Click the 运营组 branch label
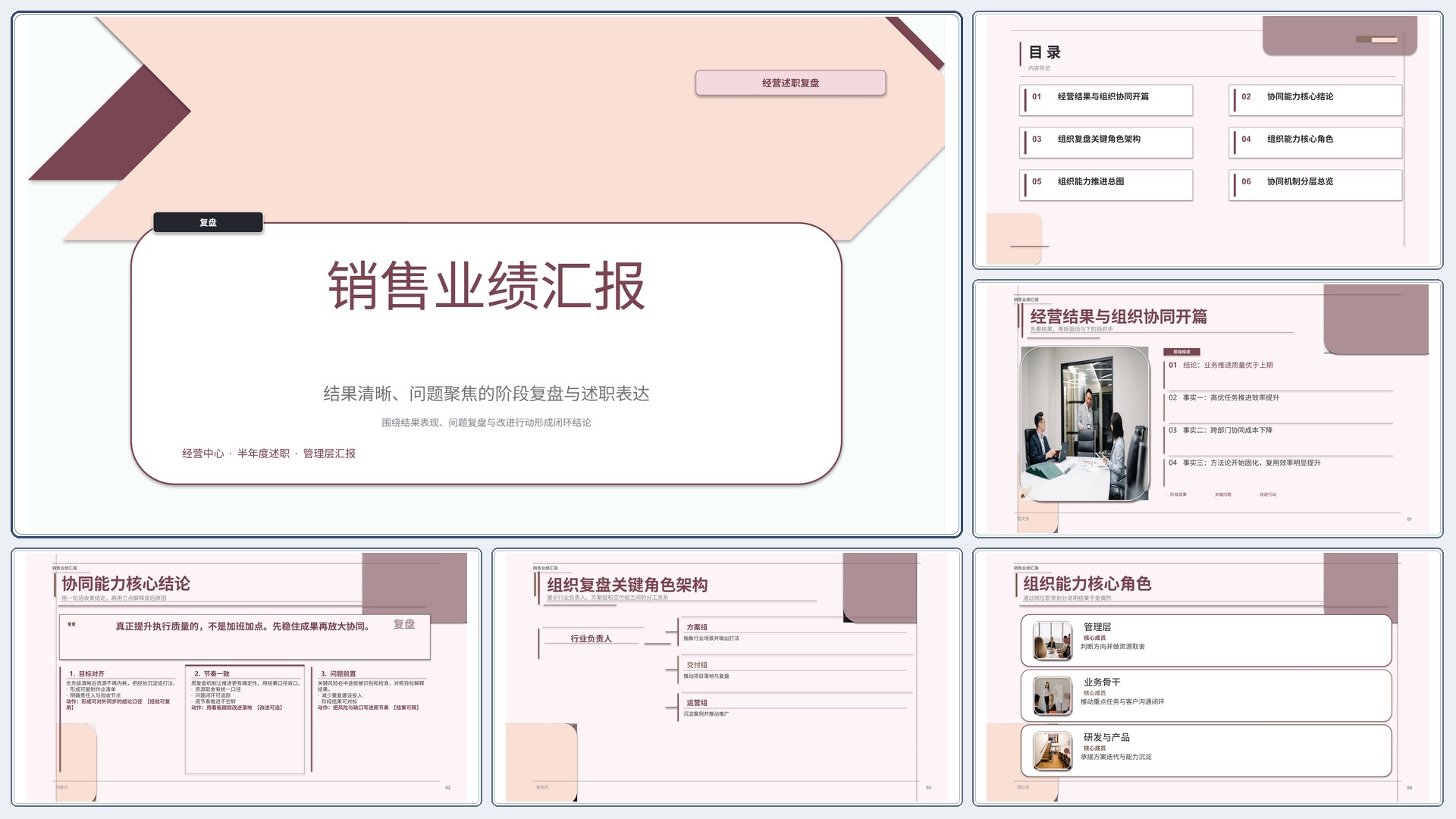 coord(697,703)
